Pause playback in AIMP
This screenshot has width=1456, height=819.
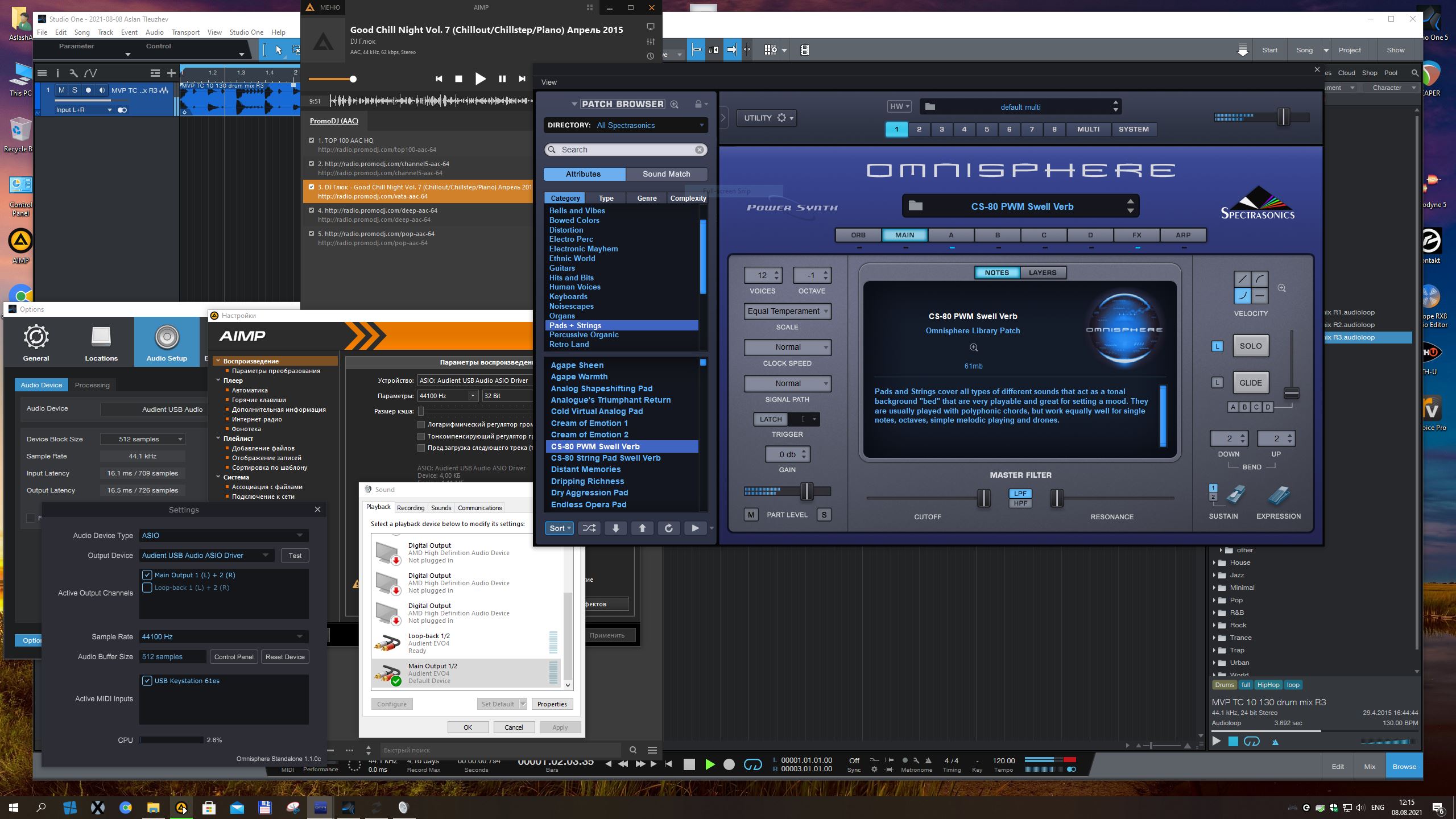(502, 79)
